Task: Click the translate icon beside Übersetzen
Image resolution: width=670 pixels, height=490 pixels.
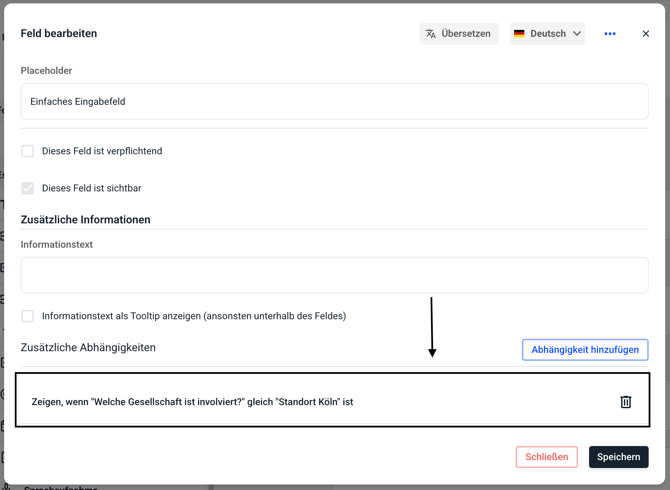Action: (x=431, y=34)
